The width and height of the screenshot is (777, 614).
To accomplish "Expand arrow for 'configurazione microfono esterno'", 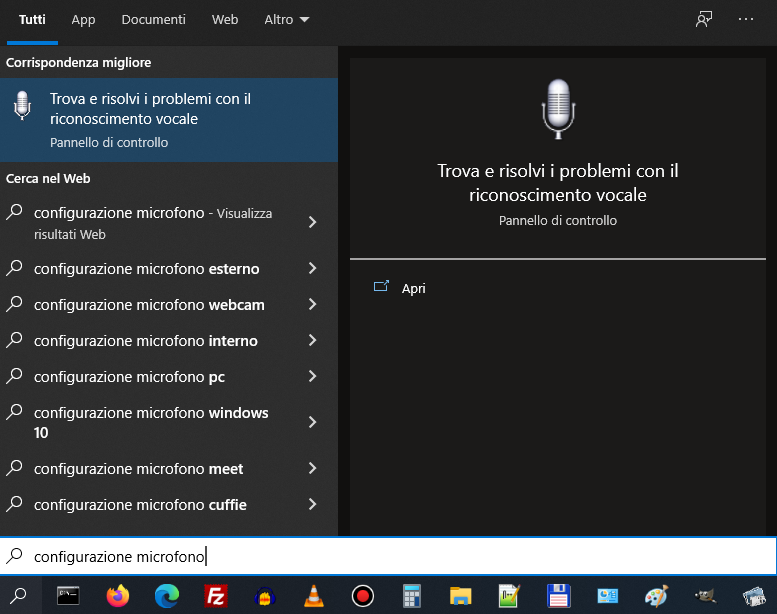I will (x=312, y=268).
